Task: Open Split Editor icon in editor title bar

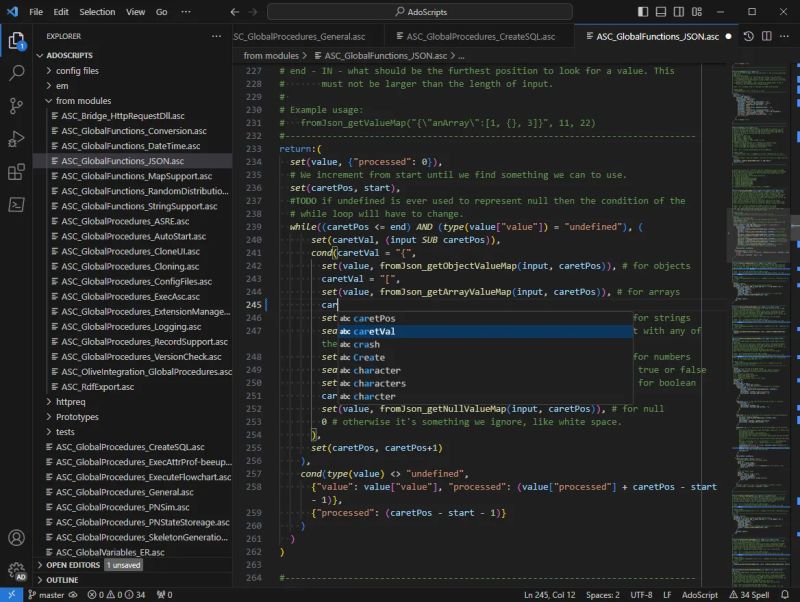Action: click(x=767, y=35)
